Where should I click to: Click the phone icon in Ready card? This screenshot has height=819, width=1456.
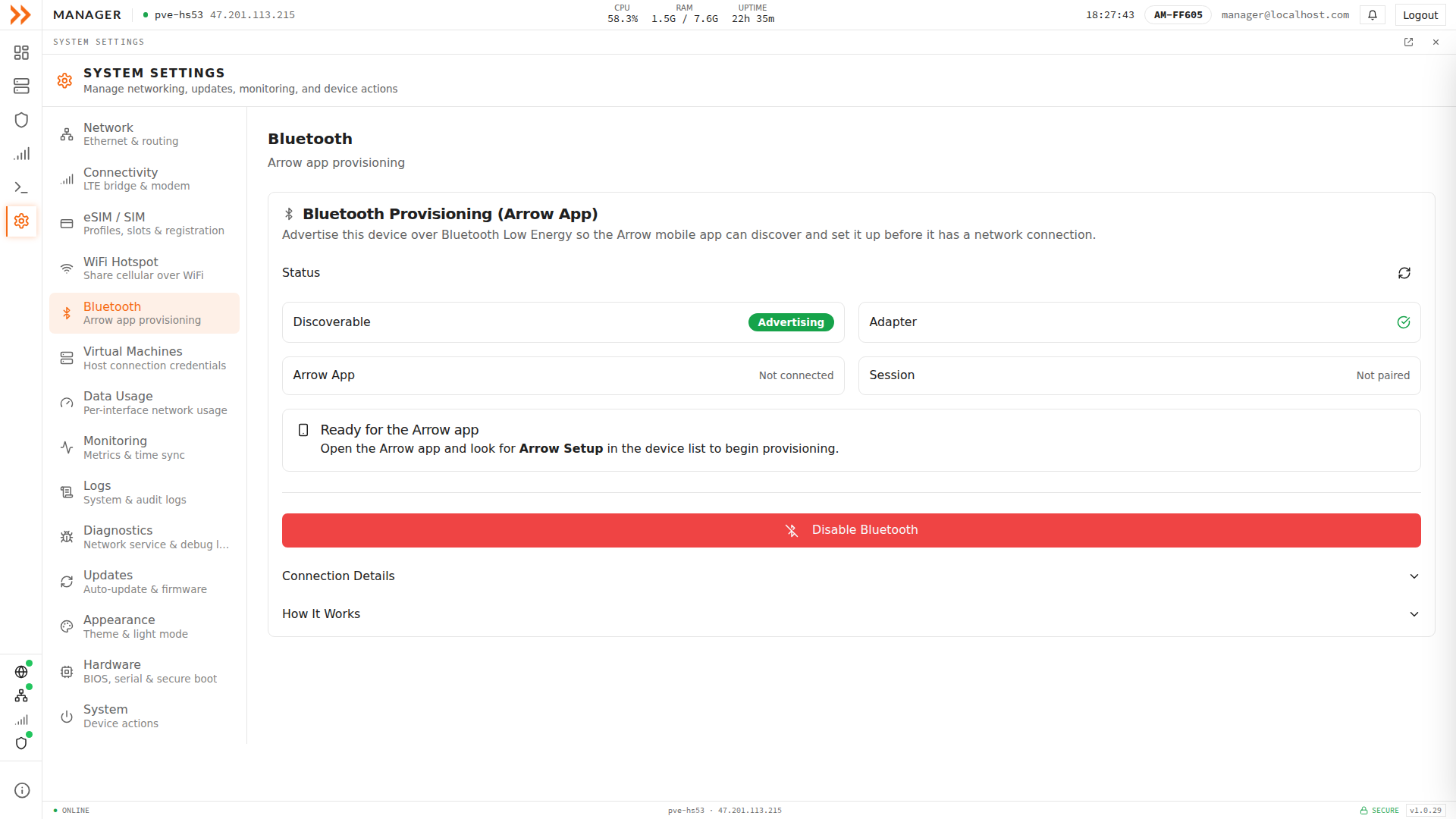303,430
